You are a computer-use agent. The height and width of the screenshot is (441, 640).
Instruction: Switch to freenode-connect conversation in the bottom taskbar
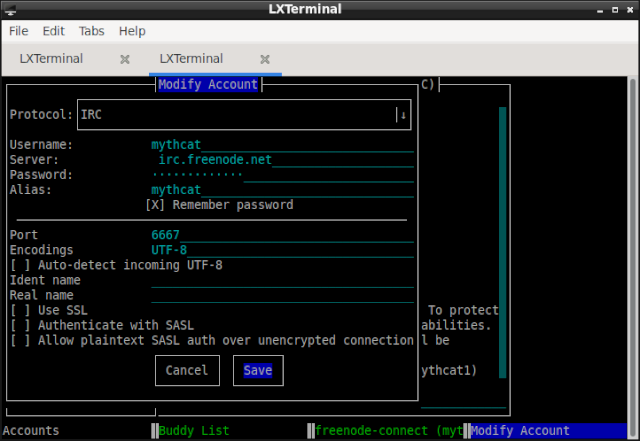pos(389,431)
